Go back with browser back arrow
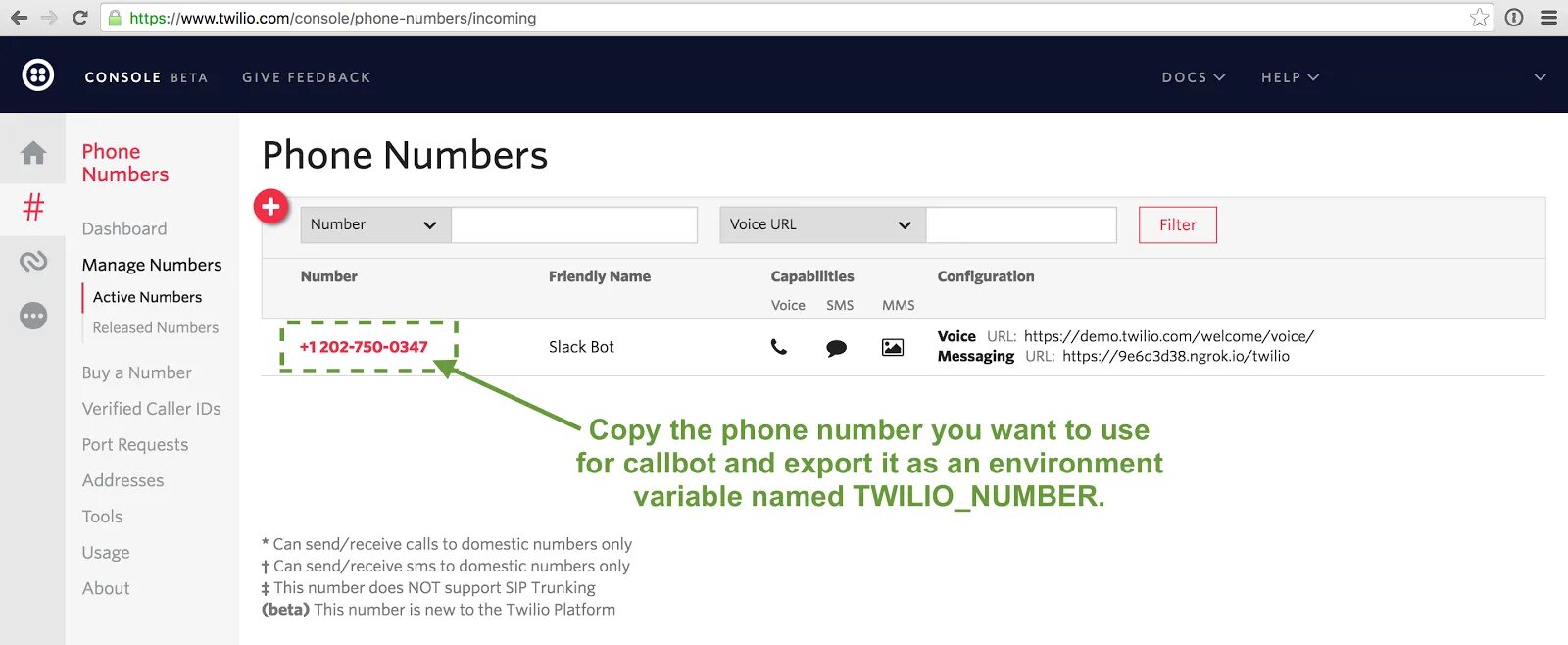Image resolution: width=1568 pixels, height=645 pixels. [x=20, y=18]
